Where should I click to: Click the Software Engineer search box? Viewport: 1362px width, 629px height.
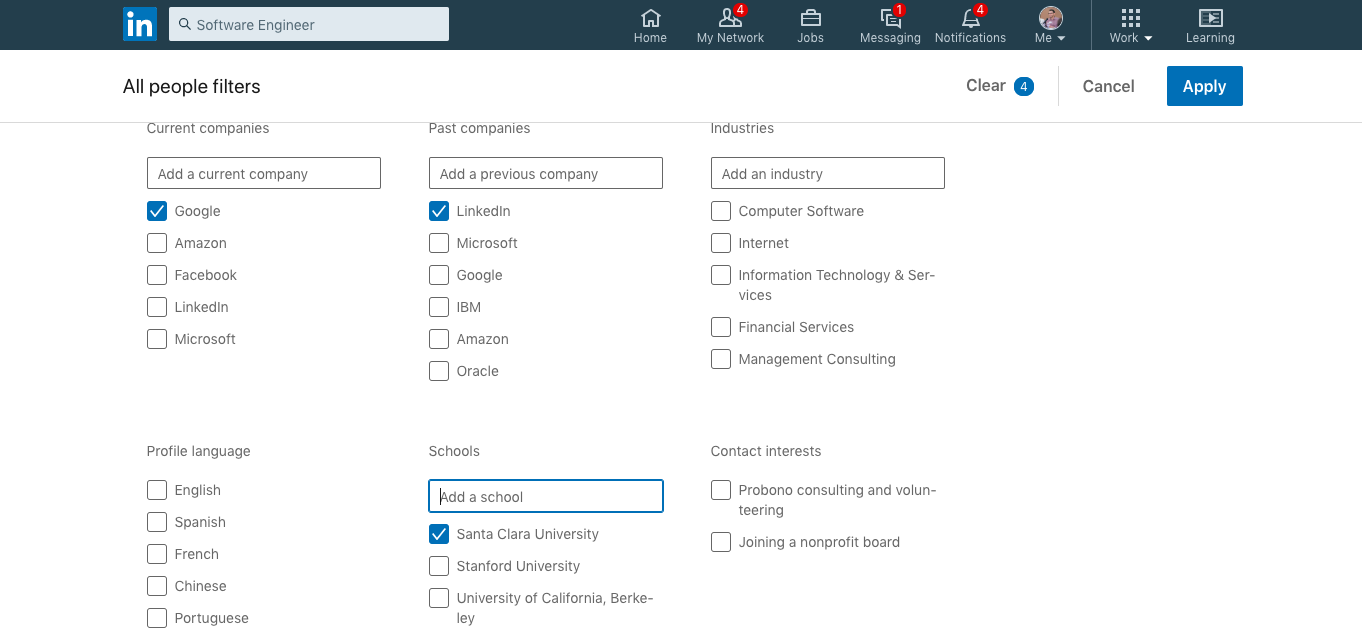[309, 24]
